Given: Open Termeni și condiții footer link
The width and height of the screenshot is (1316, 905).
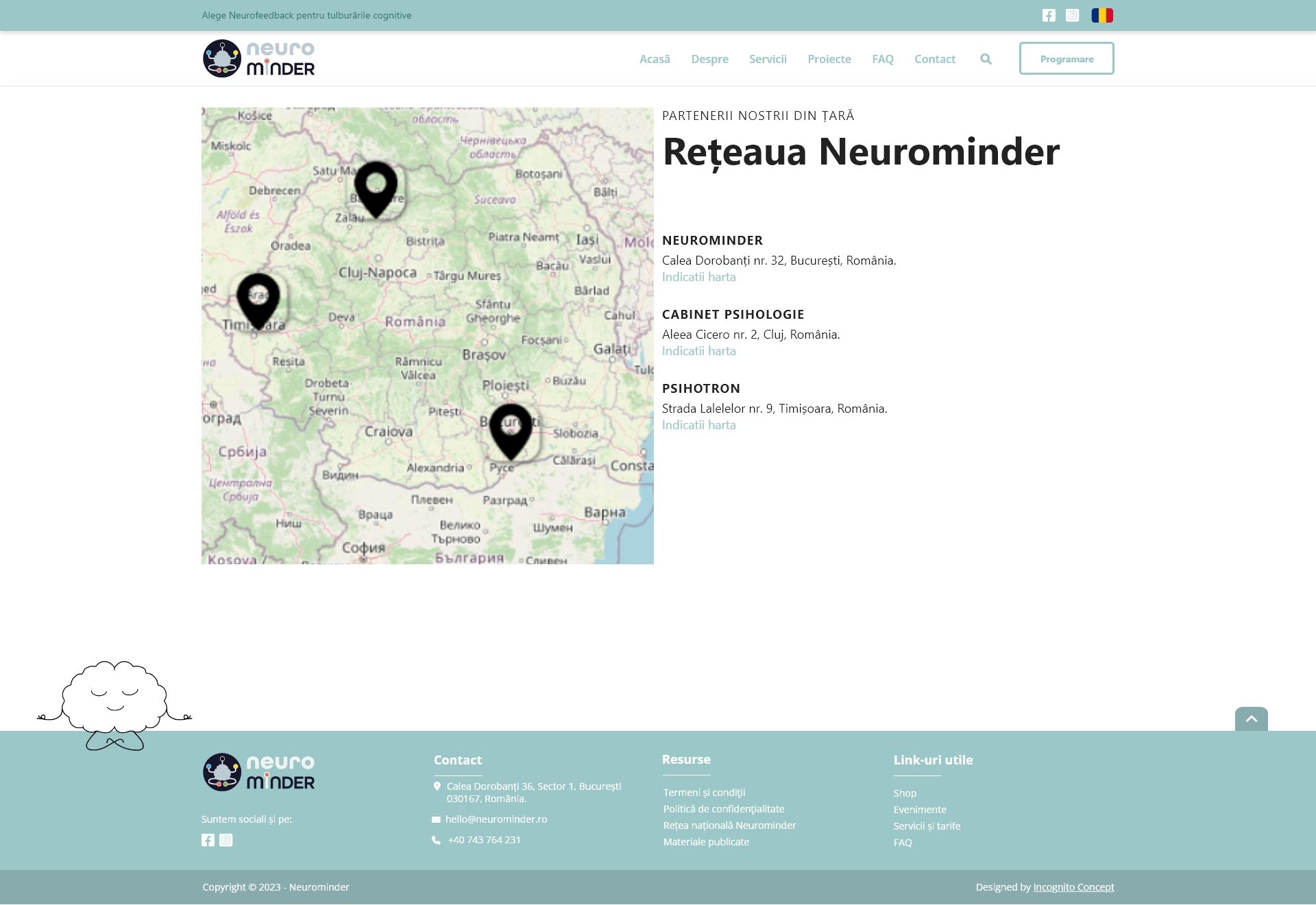Looking at the screenshot, I should pyautogui.click(x=704, y=793).
